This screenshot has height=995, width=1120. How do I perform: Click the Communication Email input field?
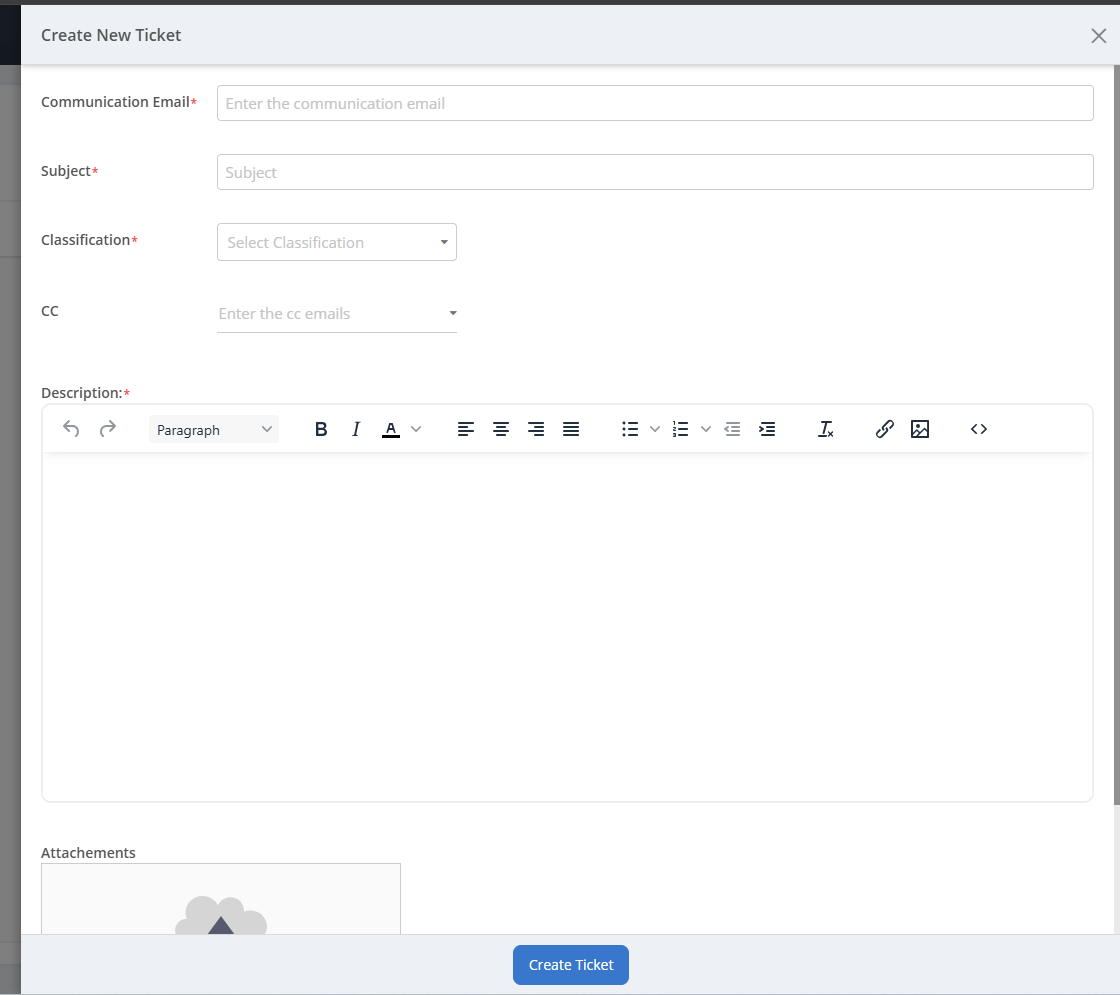655,103
